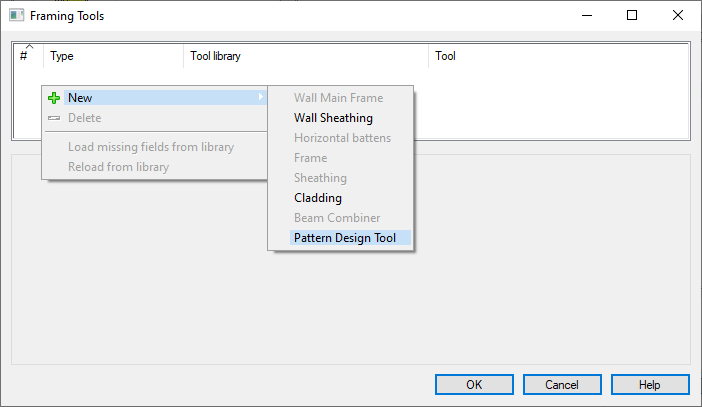Click the Tool column header
The width and height of the screenshot is (702, 407).
coord(556,56)
